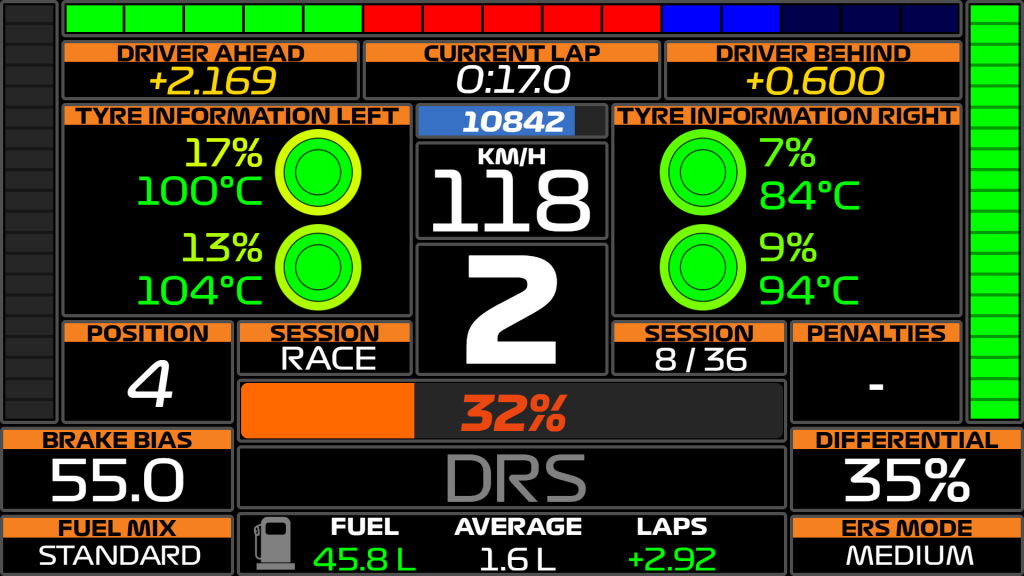The width and height of the screenshot is (1024, 576).
Task: Click the Tyre Information Right header
Action: point(787,116)
